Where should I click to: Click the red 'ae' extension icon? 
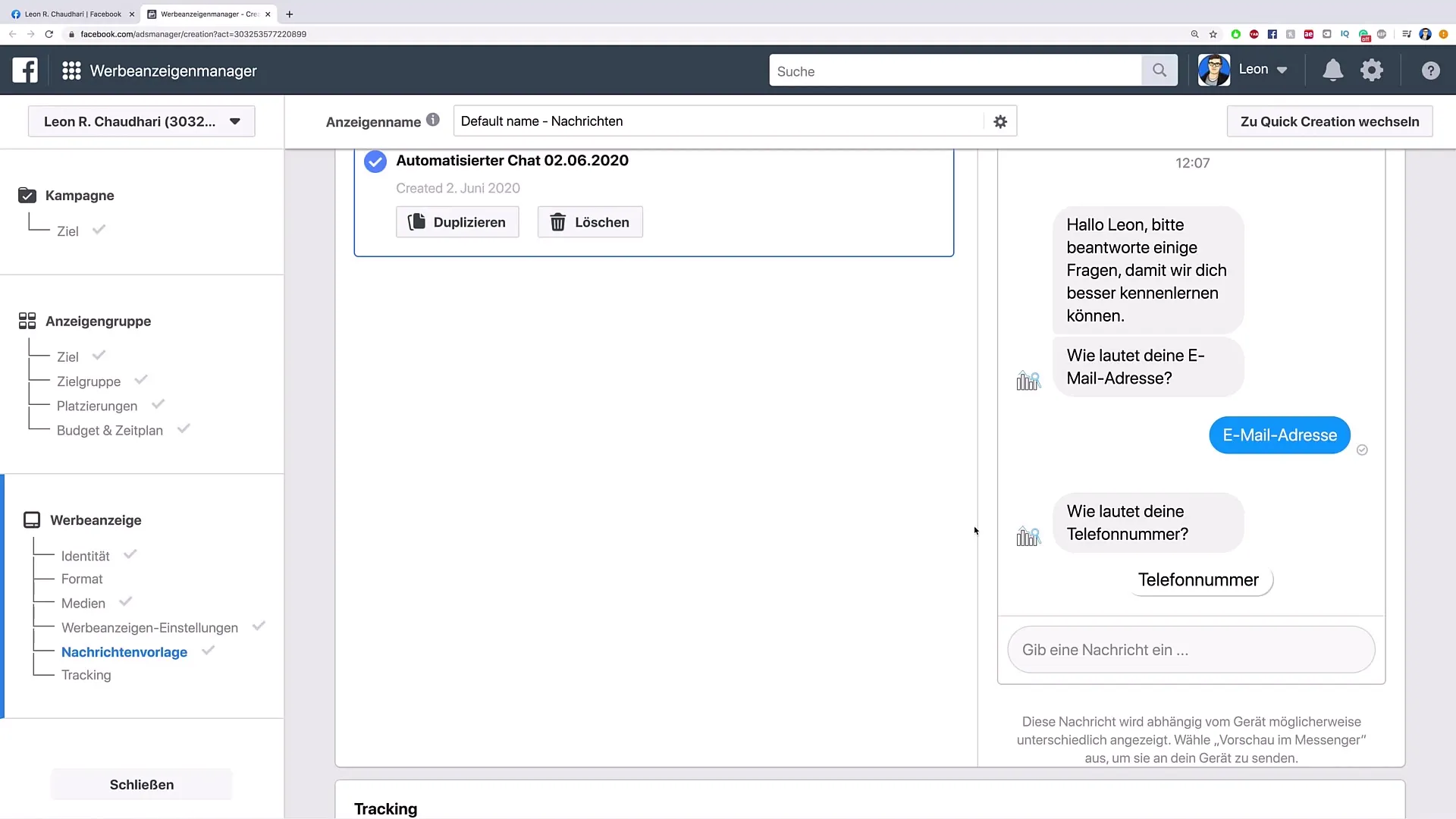tap(1308, 34)
